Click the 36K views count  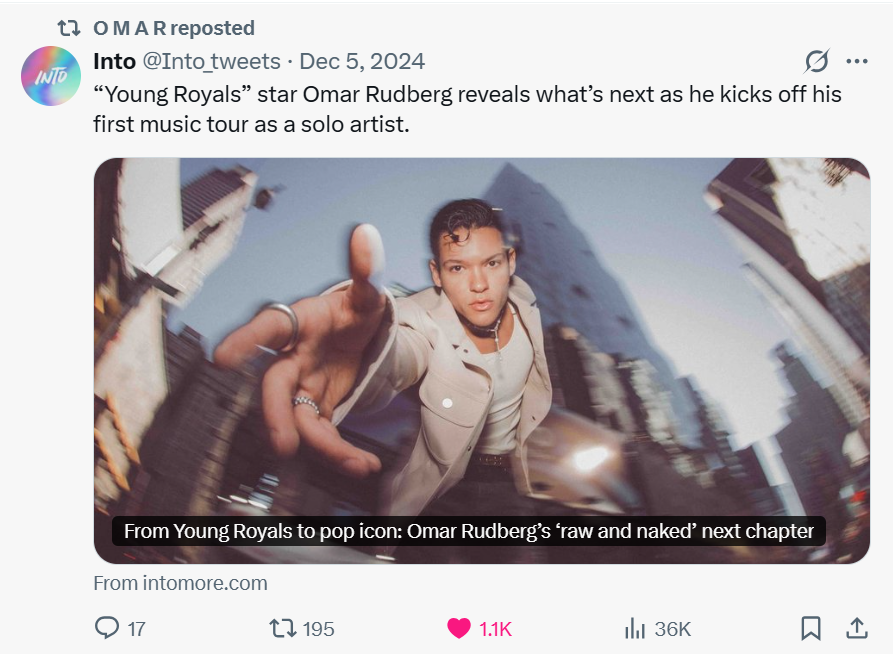(x=672, y=629)
